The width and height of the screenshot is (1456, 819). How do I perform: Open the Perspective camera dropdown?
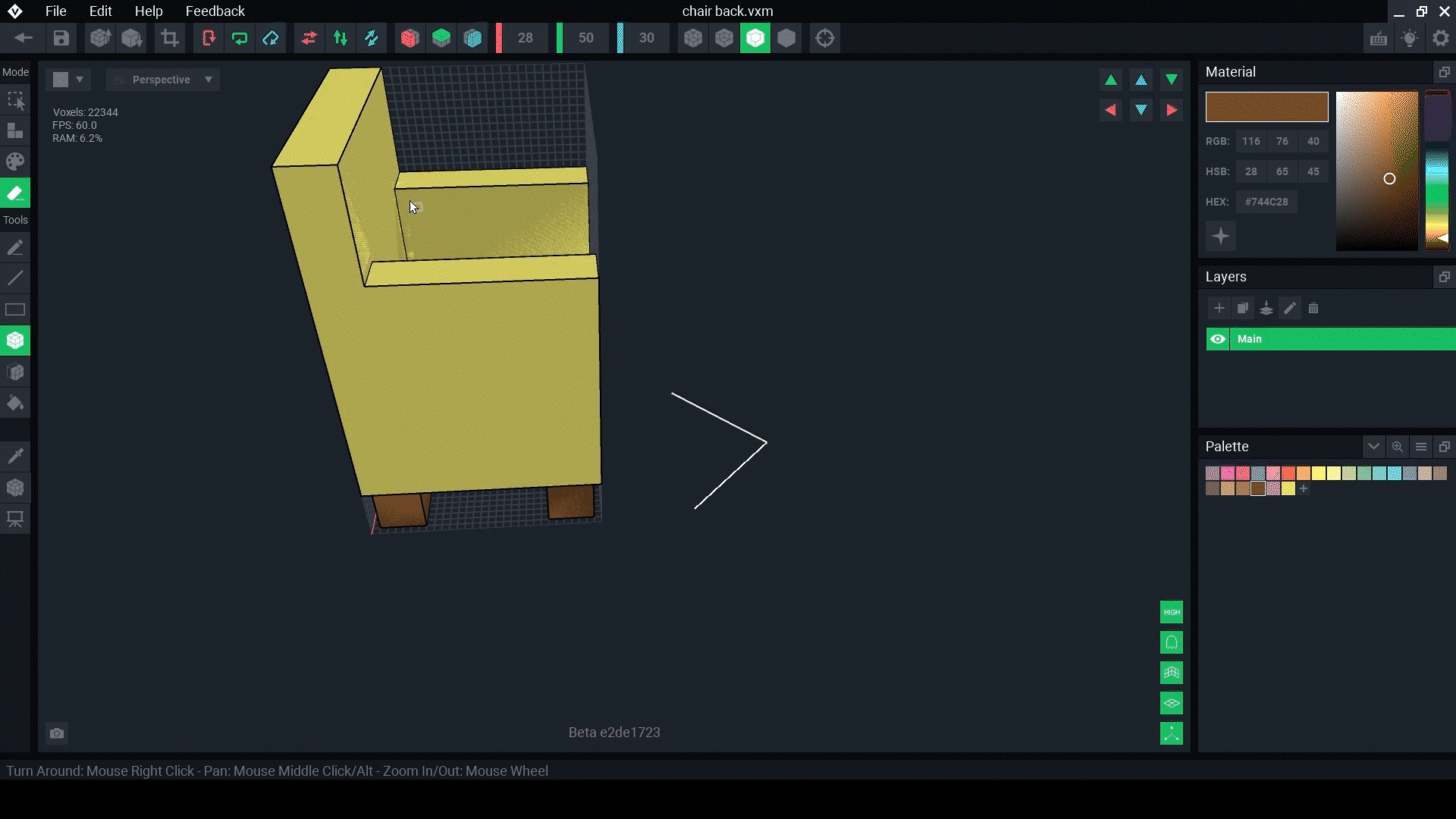(x=163, y=80)
